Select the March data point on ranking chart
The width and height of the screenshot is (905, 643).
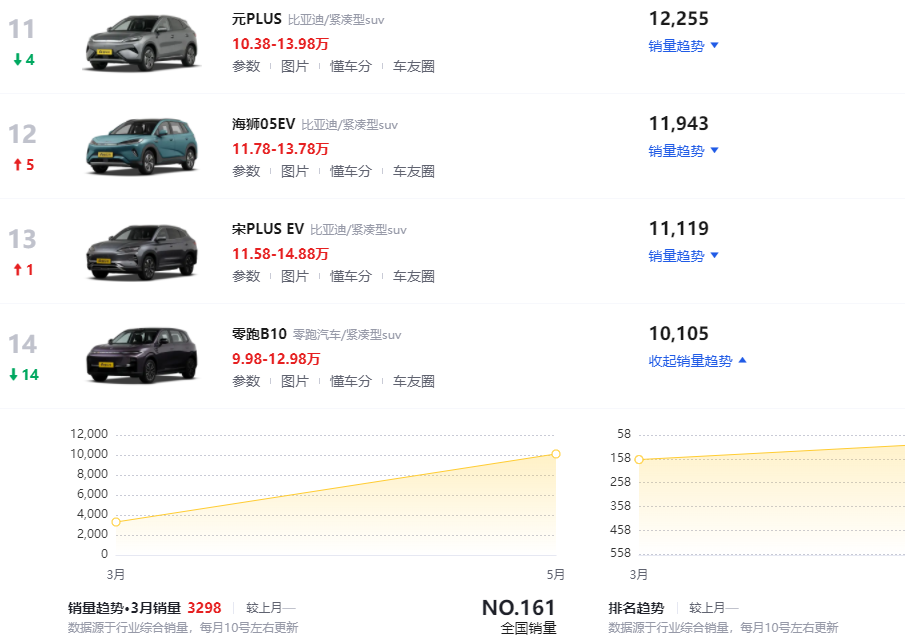click(639, 460)
